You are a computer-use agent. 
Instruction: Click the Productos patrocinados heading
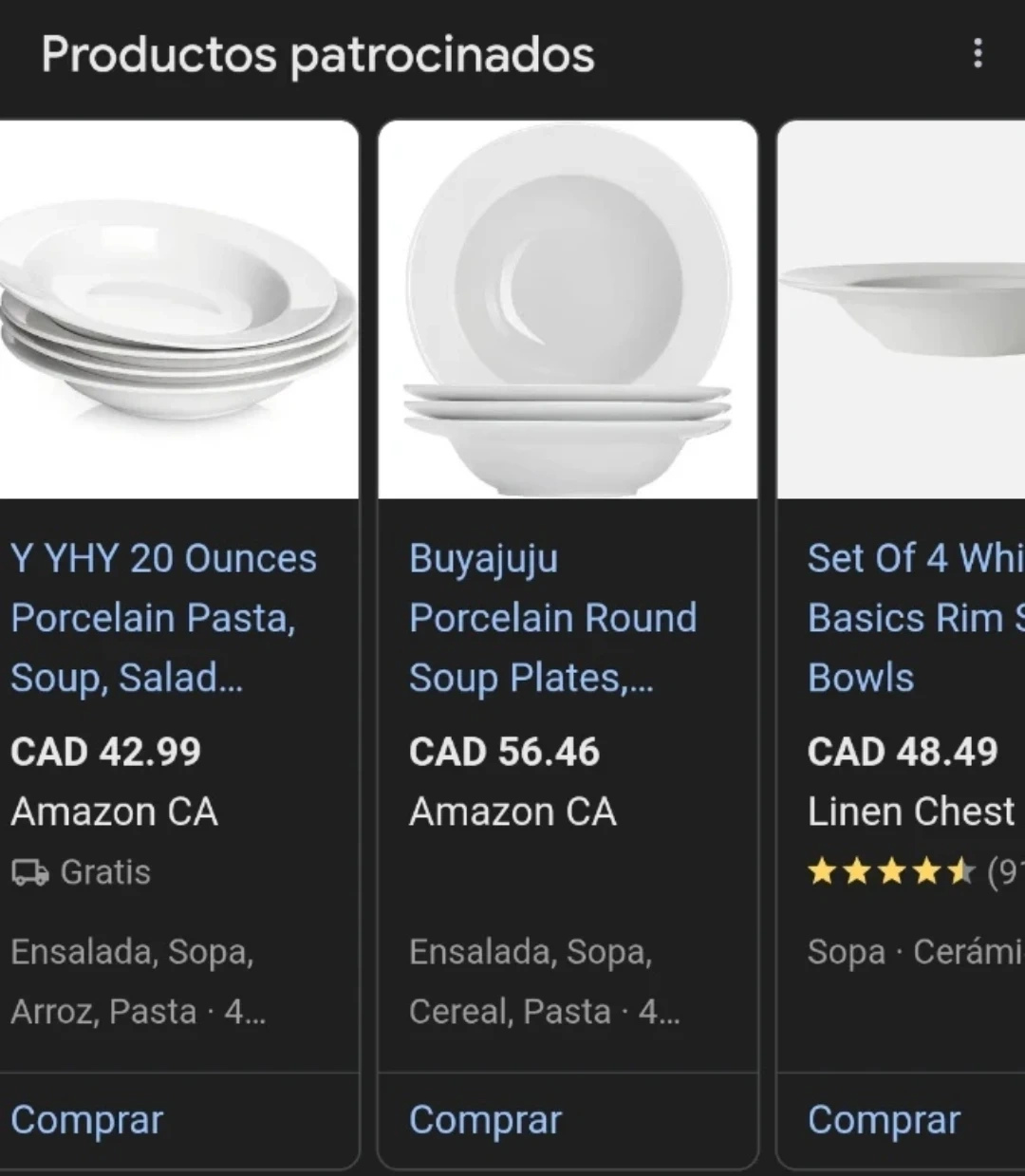click(x=318, y=54)
